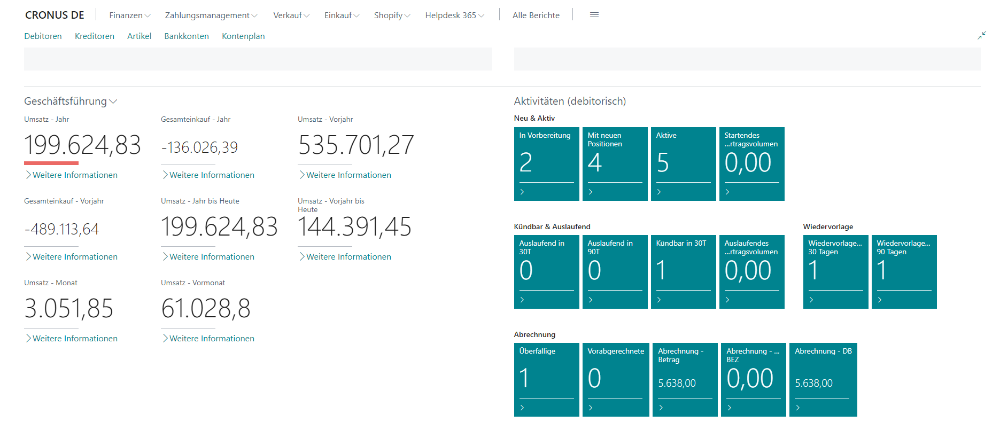Expand the Geschäftsführung section chevron

pyautogui.click(x=114, y=102)
